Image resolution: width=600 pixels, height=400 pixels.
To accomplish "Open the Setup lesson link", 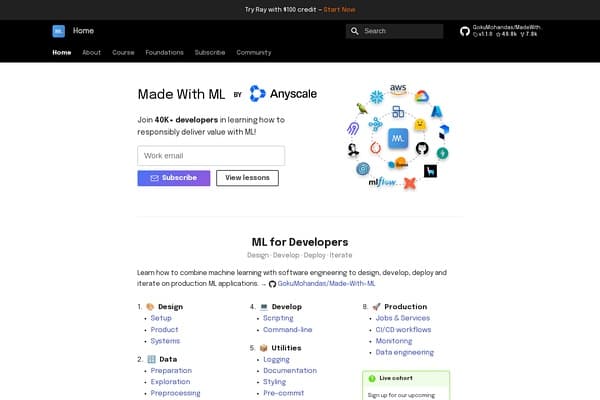I will pos(161,318).
